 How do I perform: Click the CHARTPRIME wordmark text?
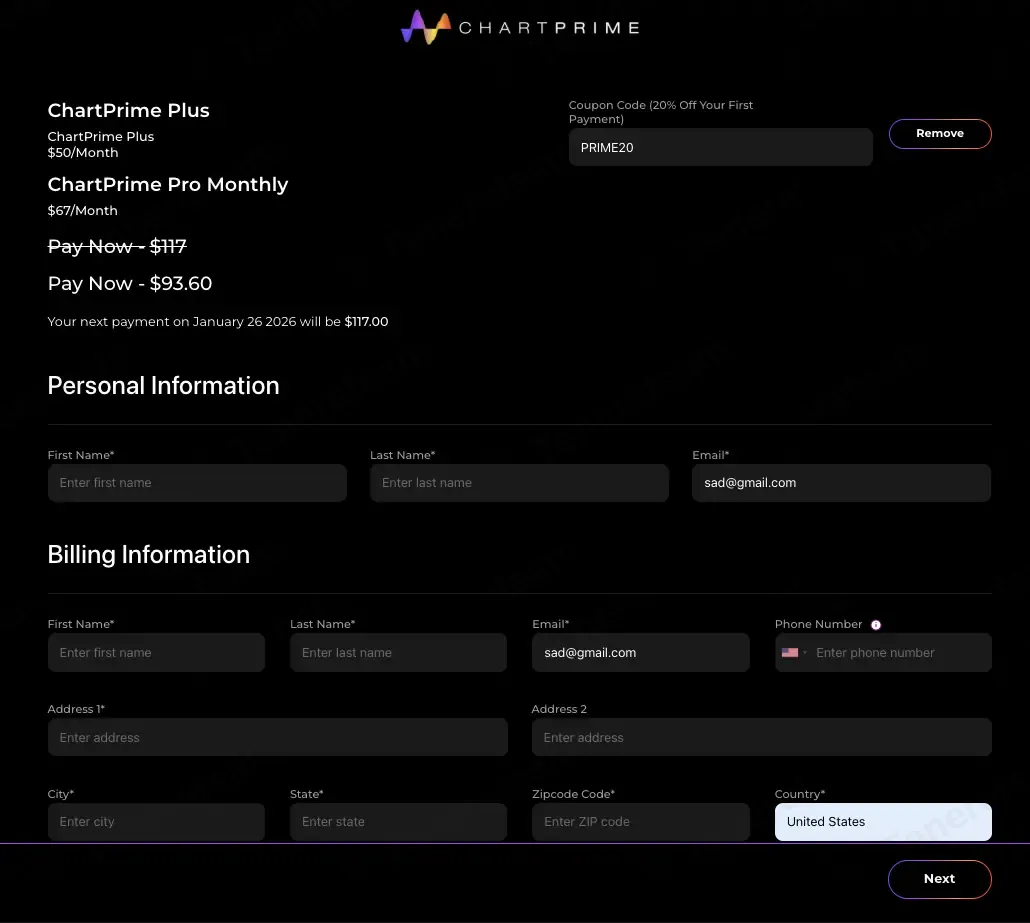(x=549, y=28)
